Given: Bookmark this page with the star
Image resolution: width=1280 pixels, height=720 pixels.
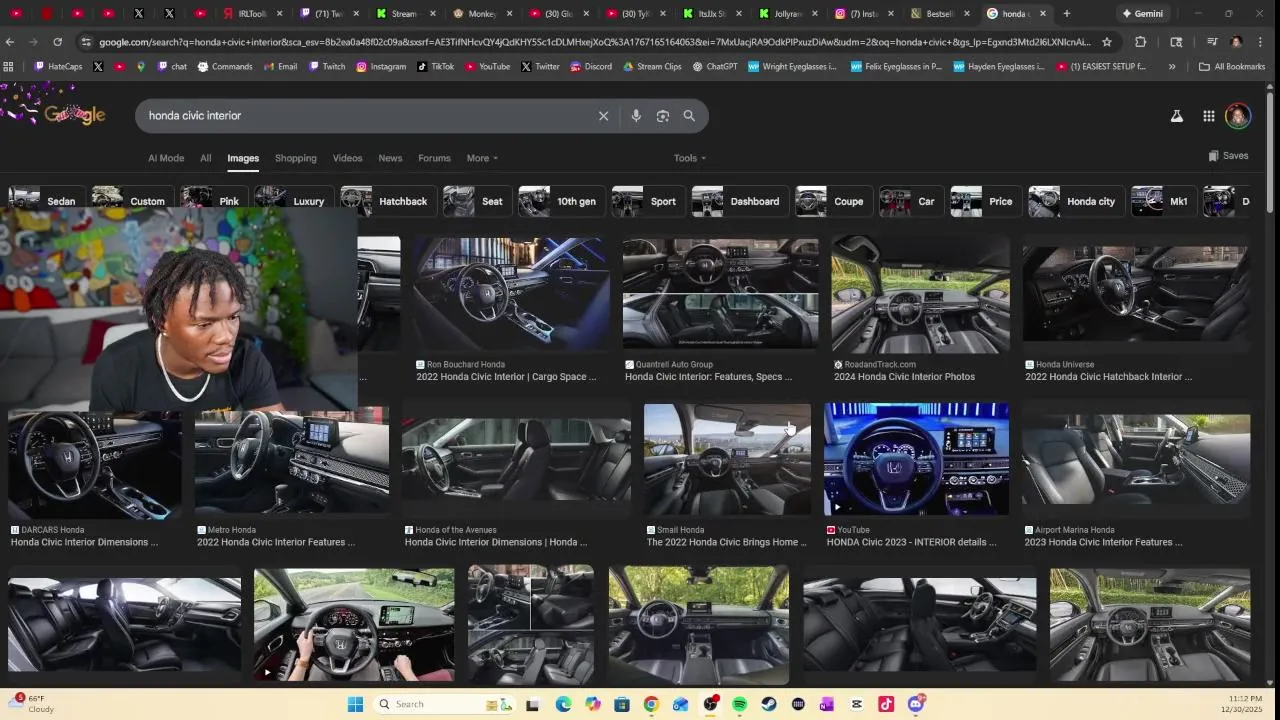Looking at the screenshot, I should [1107, 42].
